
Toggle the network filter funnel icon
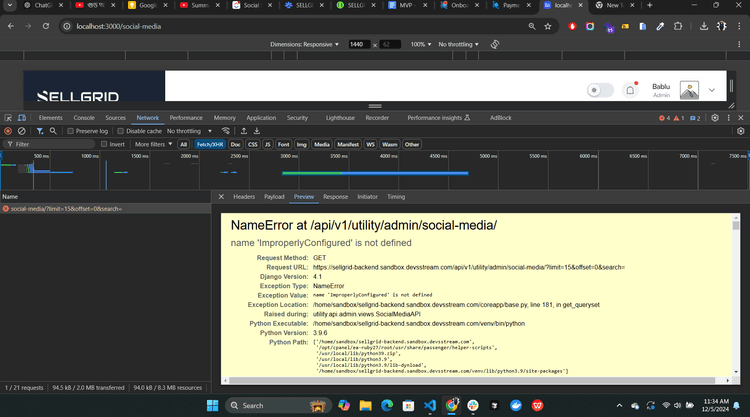[40, 131]
